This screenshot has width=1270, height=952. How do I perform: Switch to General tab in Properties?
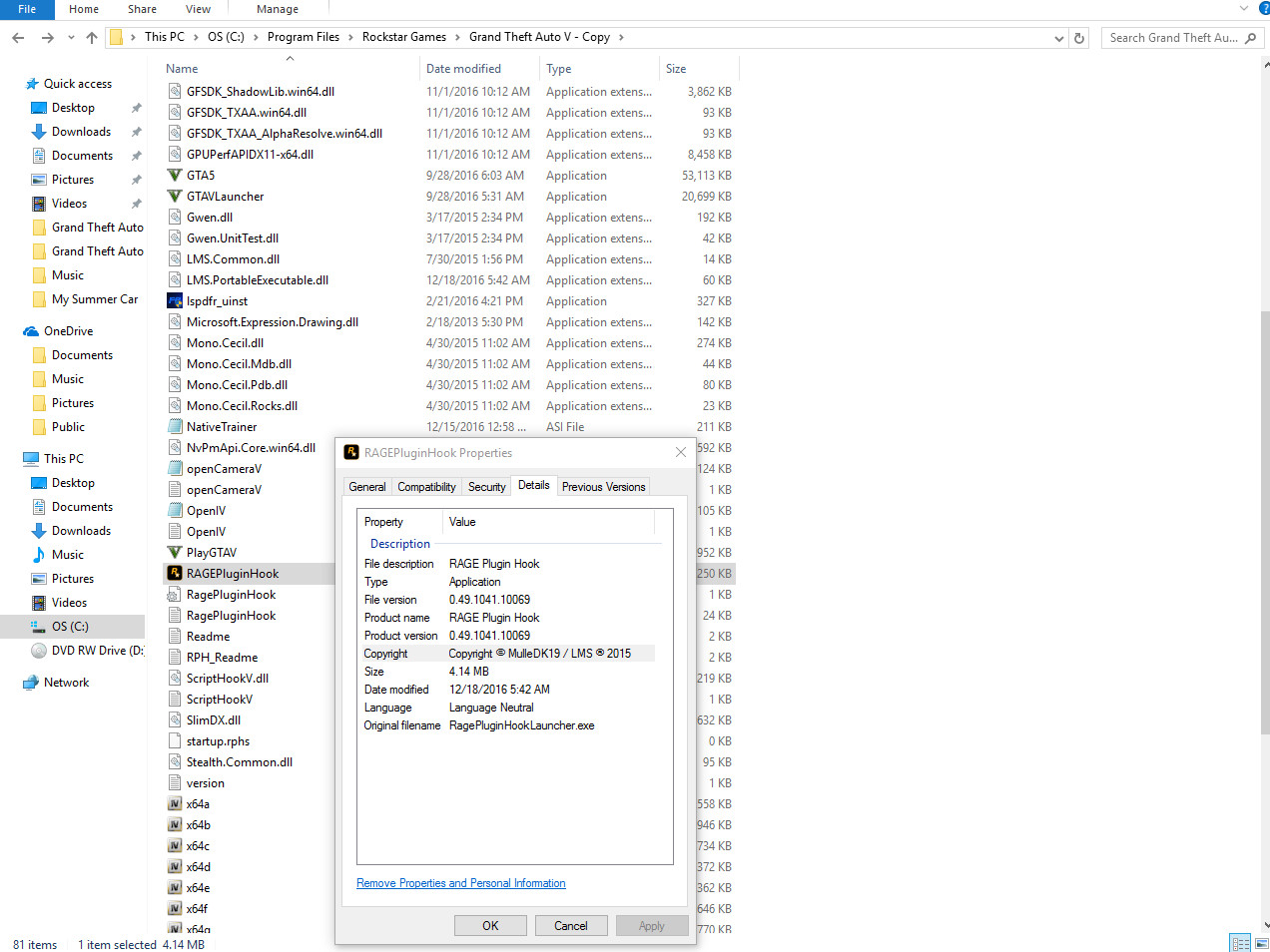point(367,487)
